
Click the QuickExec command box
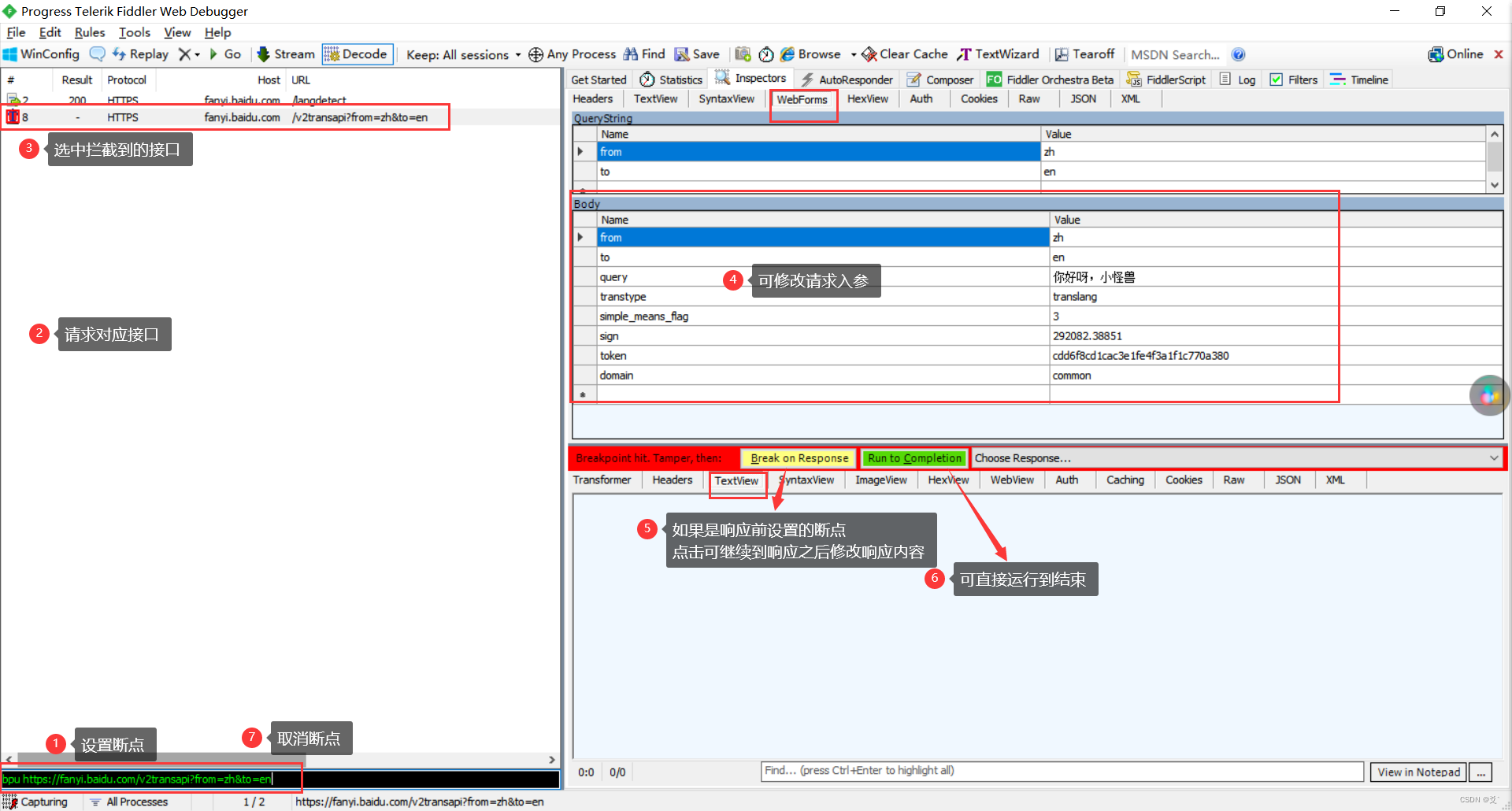pyautogui.click(x=280, y=779)
